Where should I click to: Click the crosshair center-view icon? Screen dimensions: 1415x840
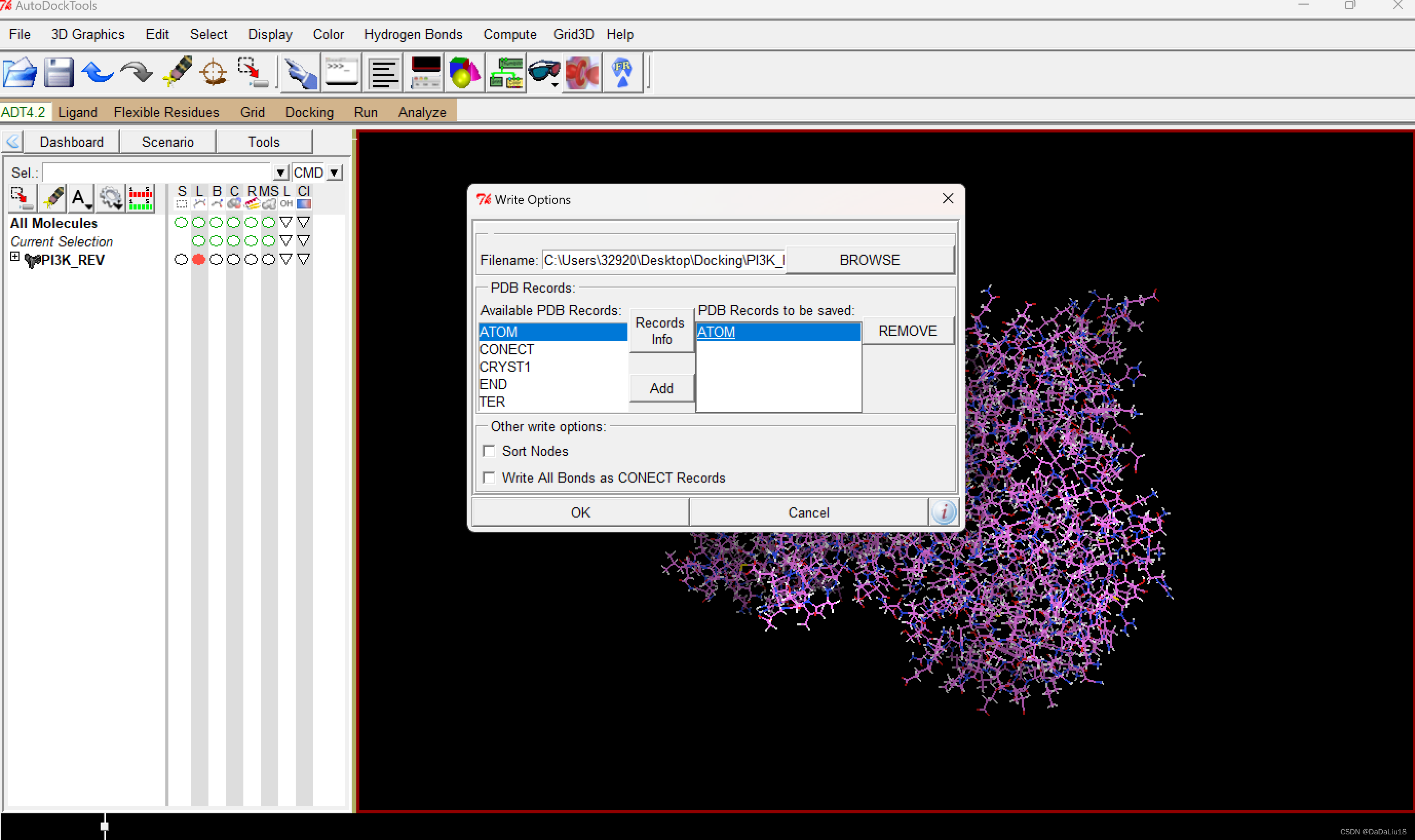214,72
